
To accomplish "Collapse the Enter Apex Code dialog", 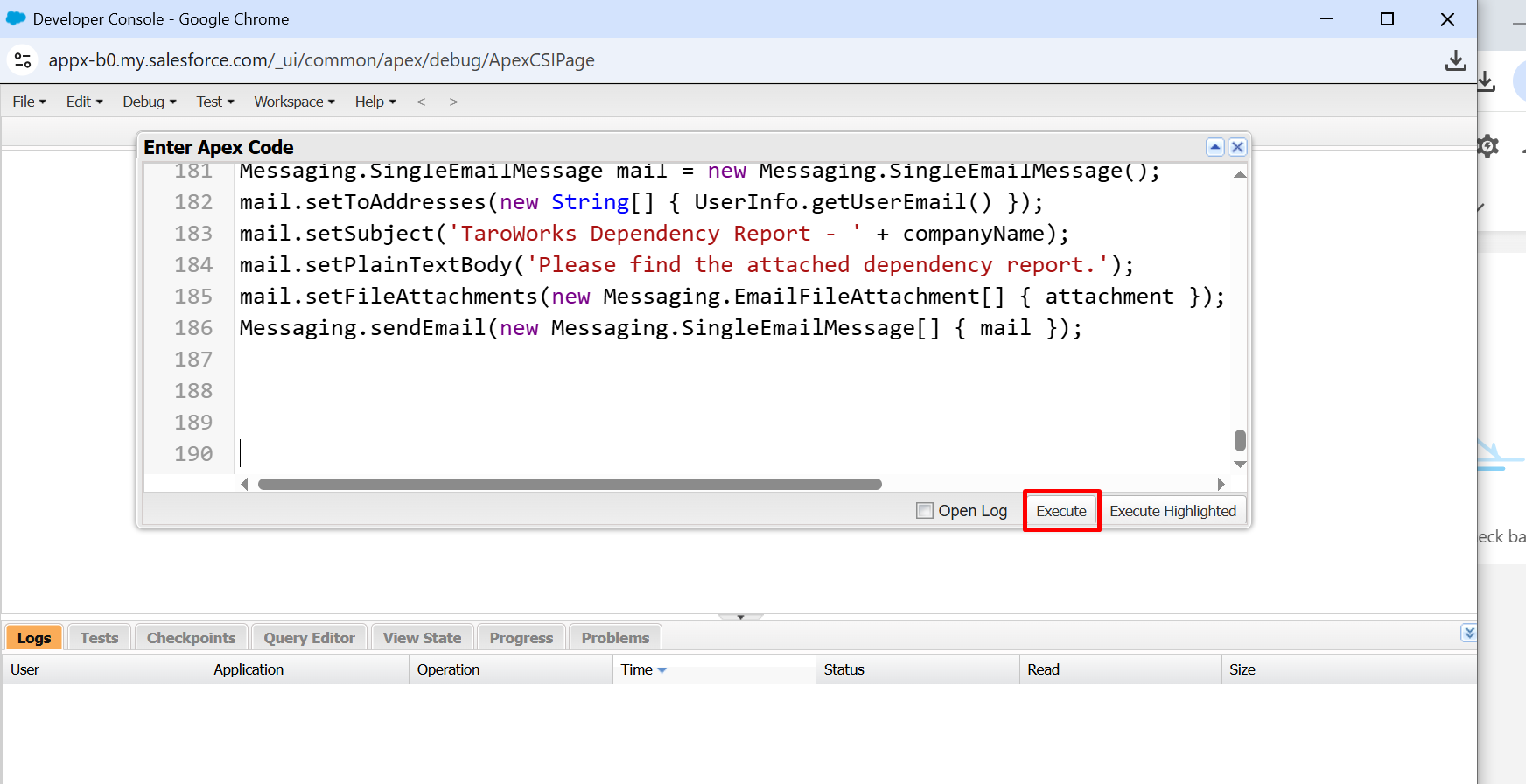I will pyautogui.click(x=1214, y=147).
